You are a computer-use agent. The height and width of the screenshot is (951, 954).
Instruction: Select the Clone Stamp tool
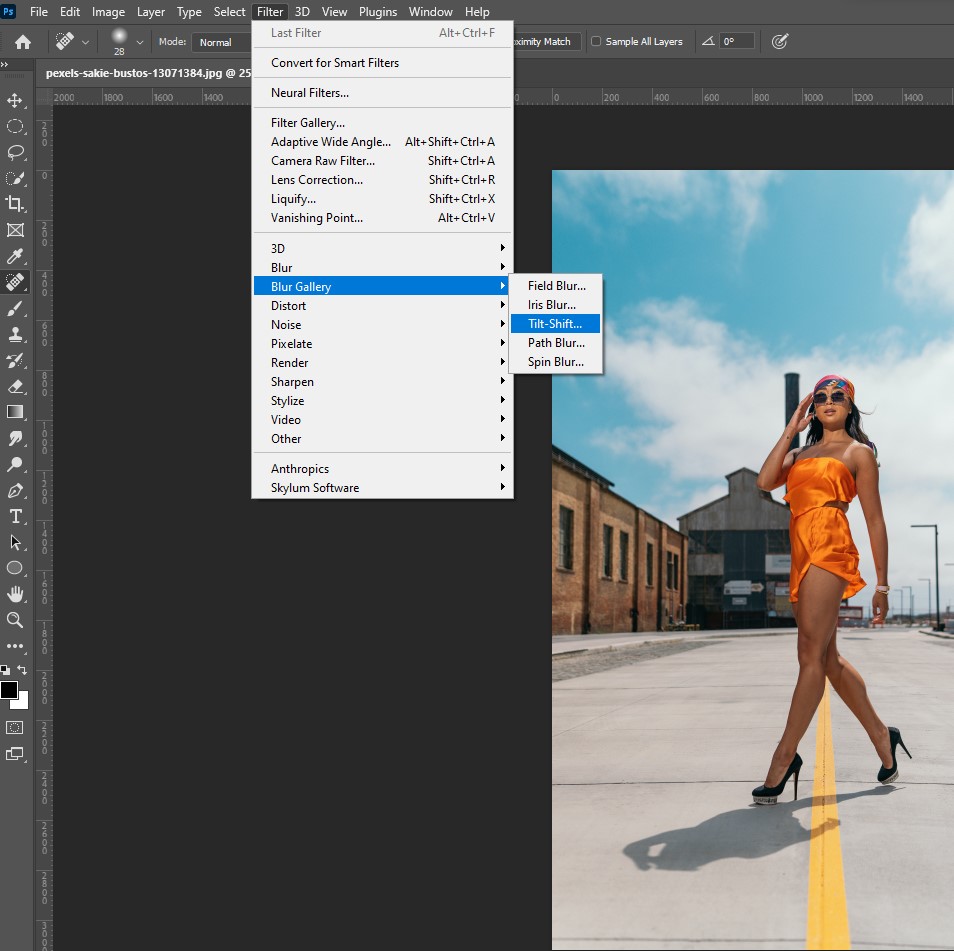click(x=15, y=334)
